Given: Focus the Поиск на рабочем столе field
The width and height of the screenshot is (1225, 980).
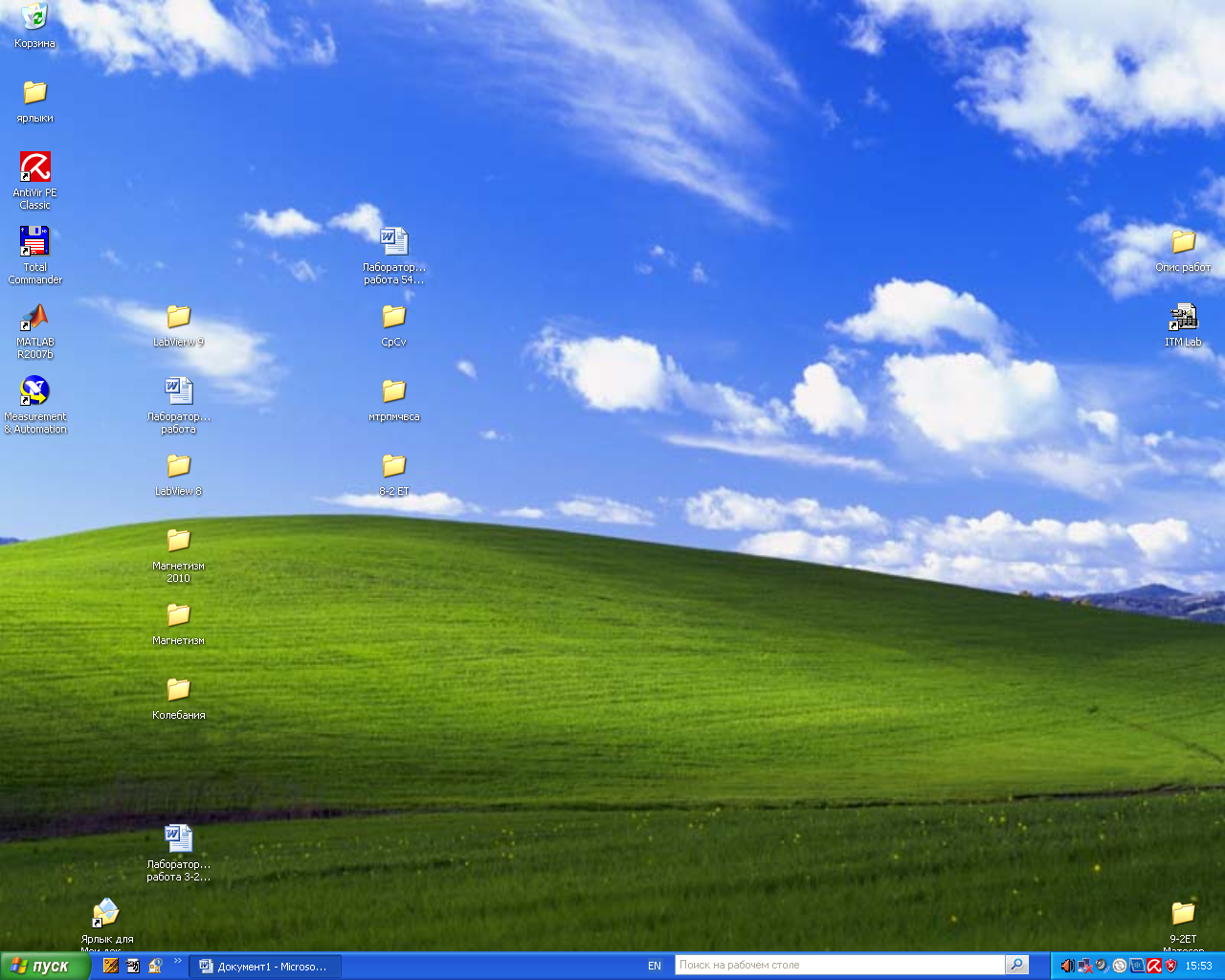Looking at the screenshot, I should pos(840,965).
